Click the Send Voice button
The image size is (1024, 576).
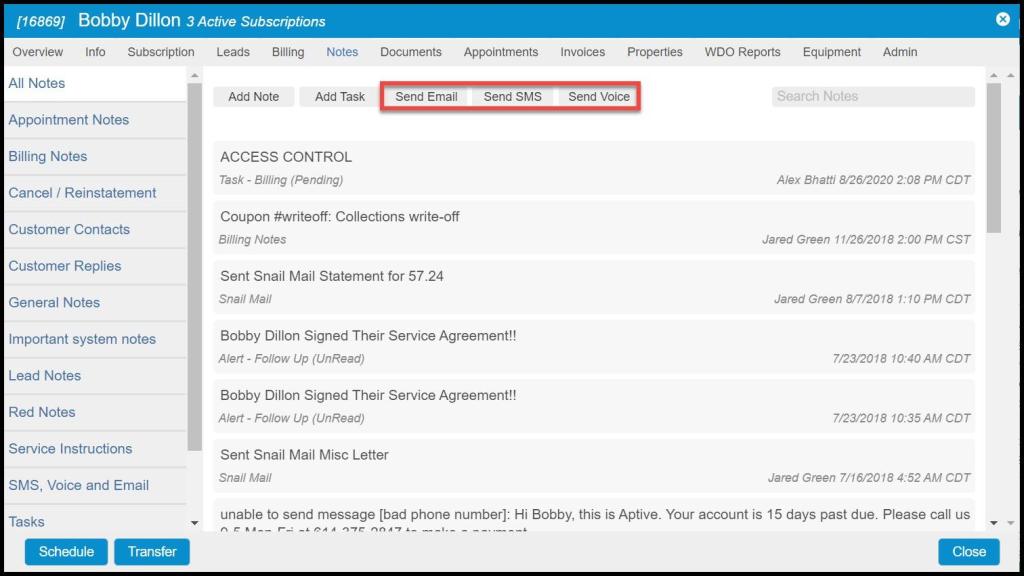pos(599,97)
